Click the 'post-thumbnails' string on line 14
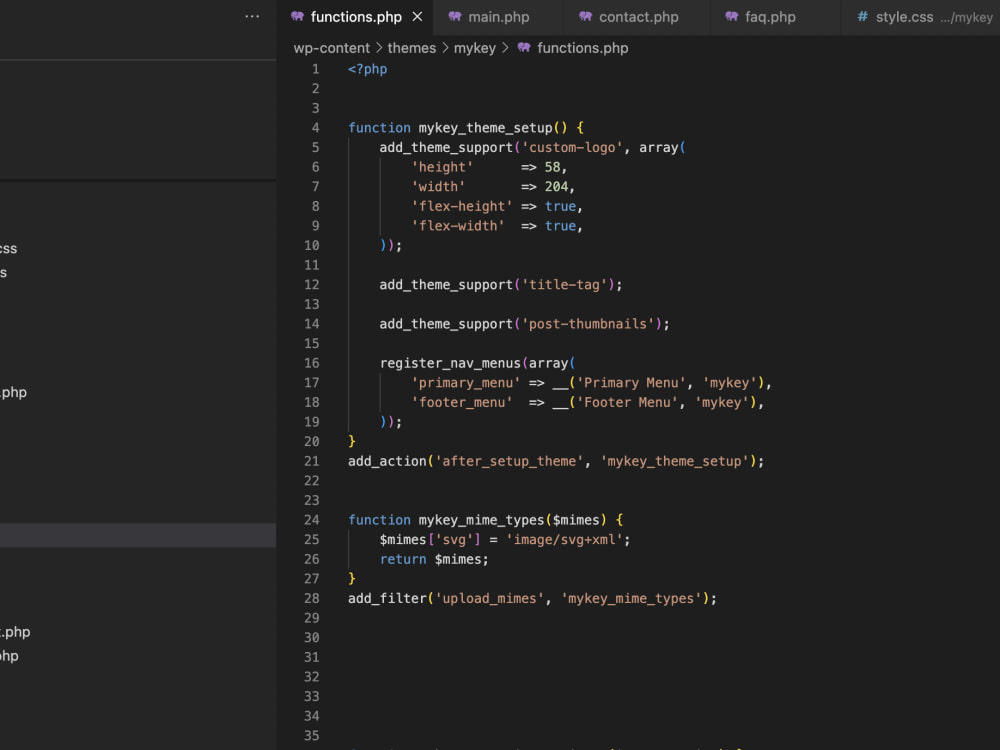The image size is (1000, 750). point(588,324)
